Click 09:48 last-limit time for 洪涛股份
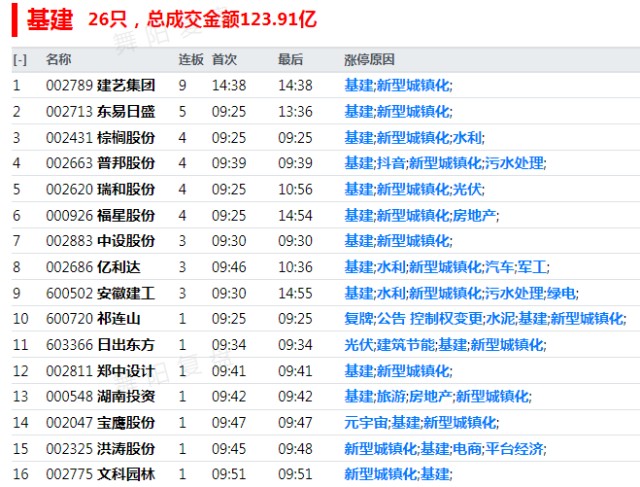The image size is (640, 487). coord(296,449)
